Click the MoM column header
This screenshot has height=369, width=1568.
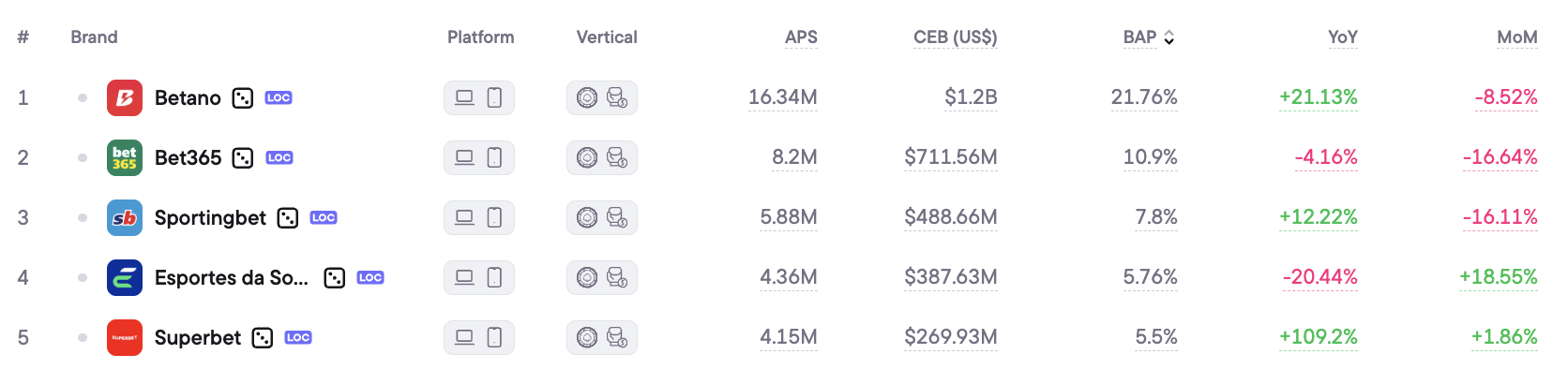click(1517, 37)
